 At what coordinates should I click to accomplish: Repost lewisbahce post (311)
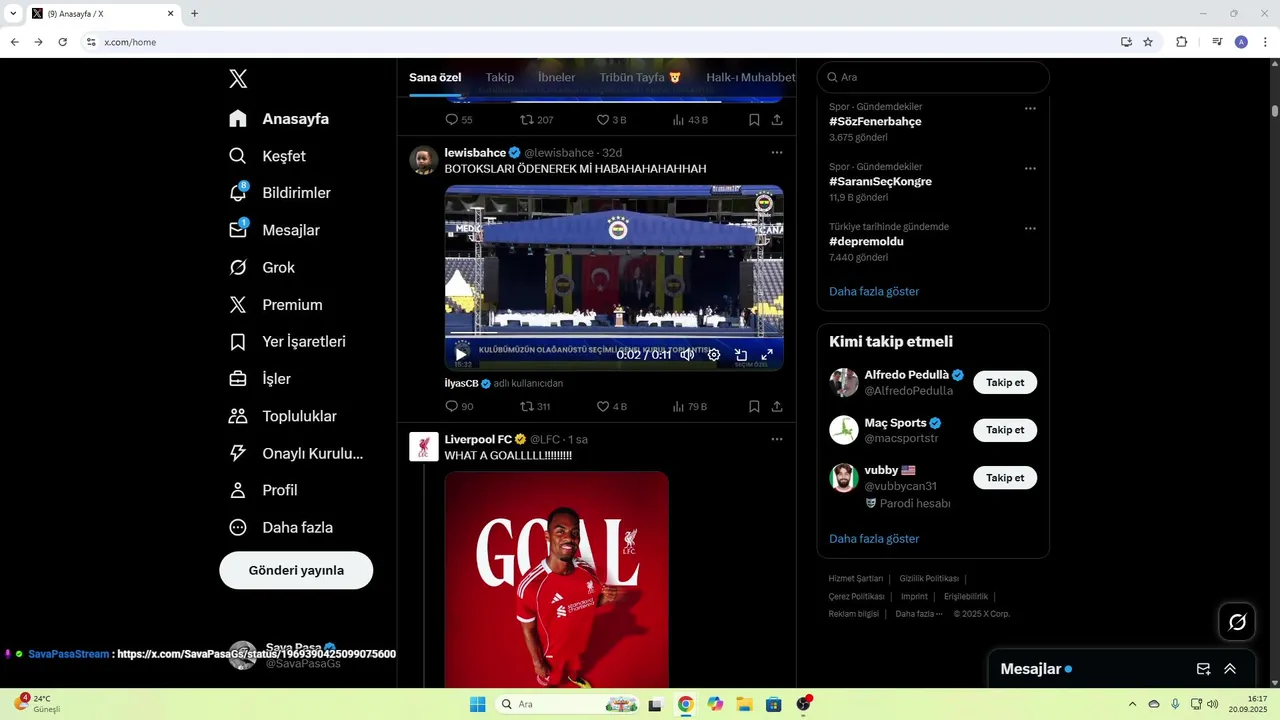point(535,407)
